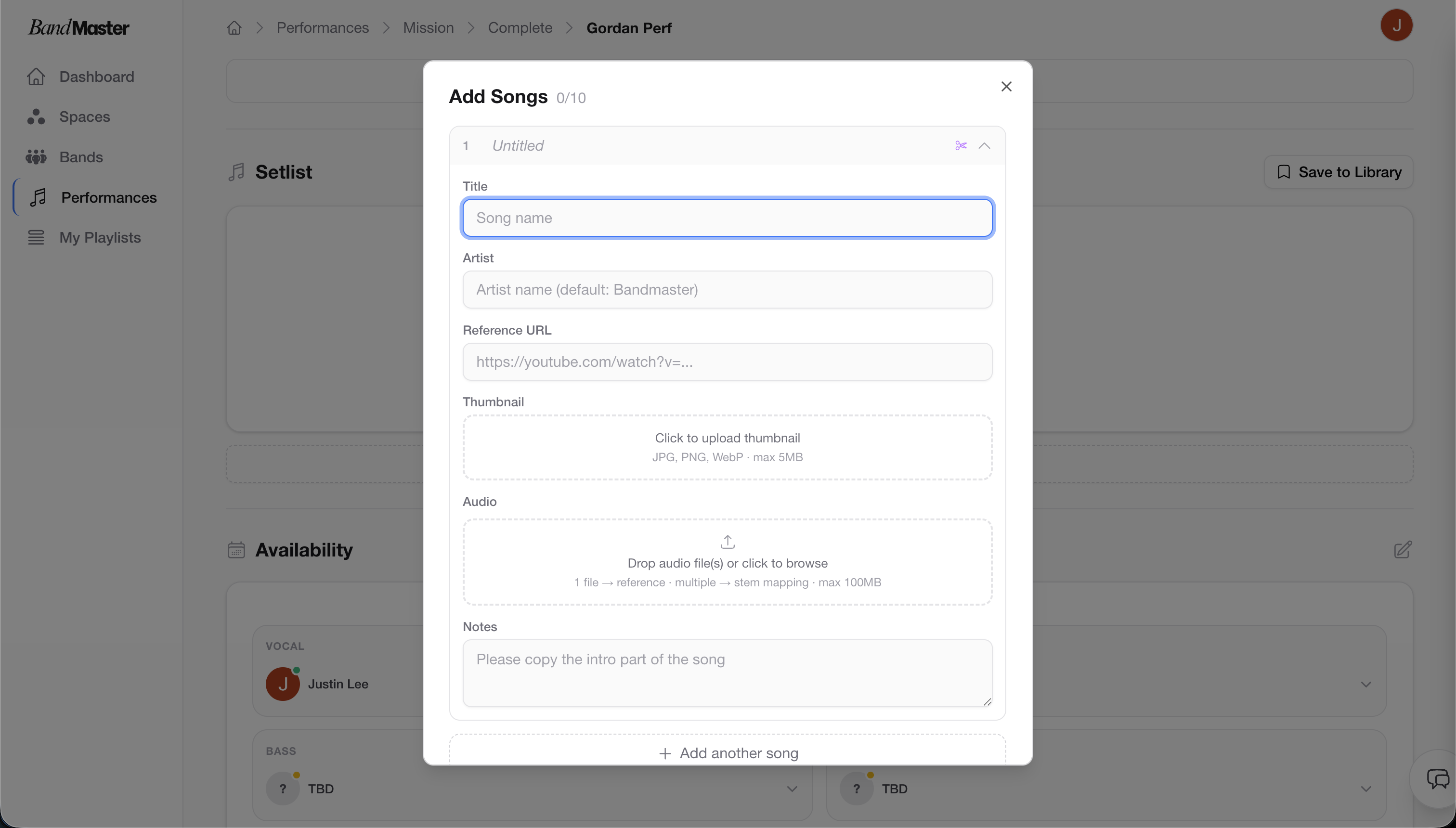The height and width of the screenshot is (828, 1456).
Task: Click Add another song button
Action: point(728,753)
